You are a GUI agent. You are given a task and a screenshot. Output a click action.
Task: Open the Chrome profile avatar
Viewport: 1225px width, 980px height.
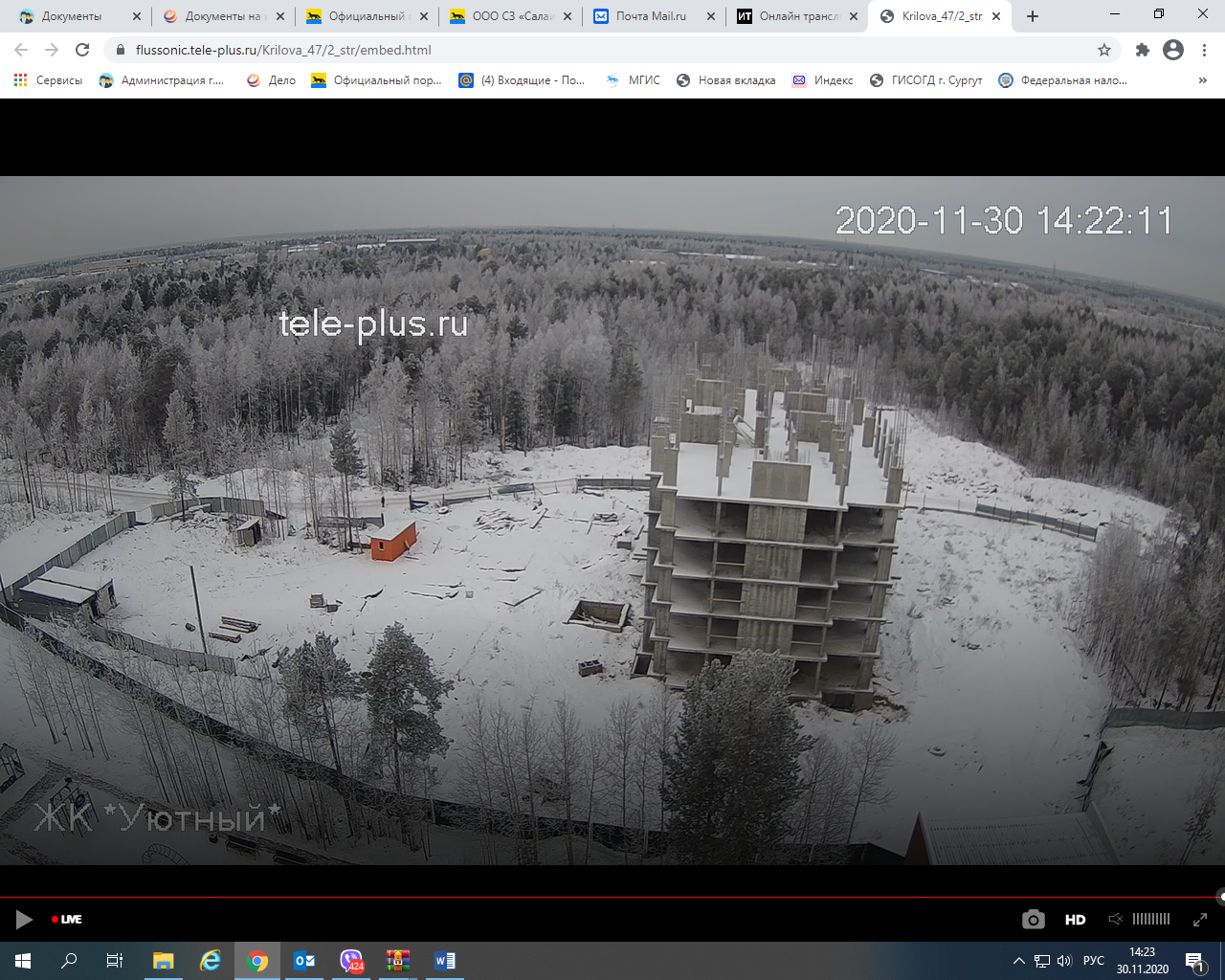click(1173, 50)
